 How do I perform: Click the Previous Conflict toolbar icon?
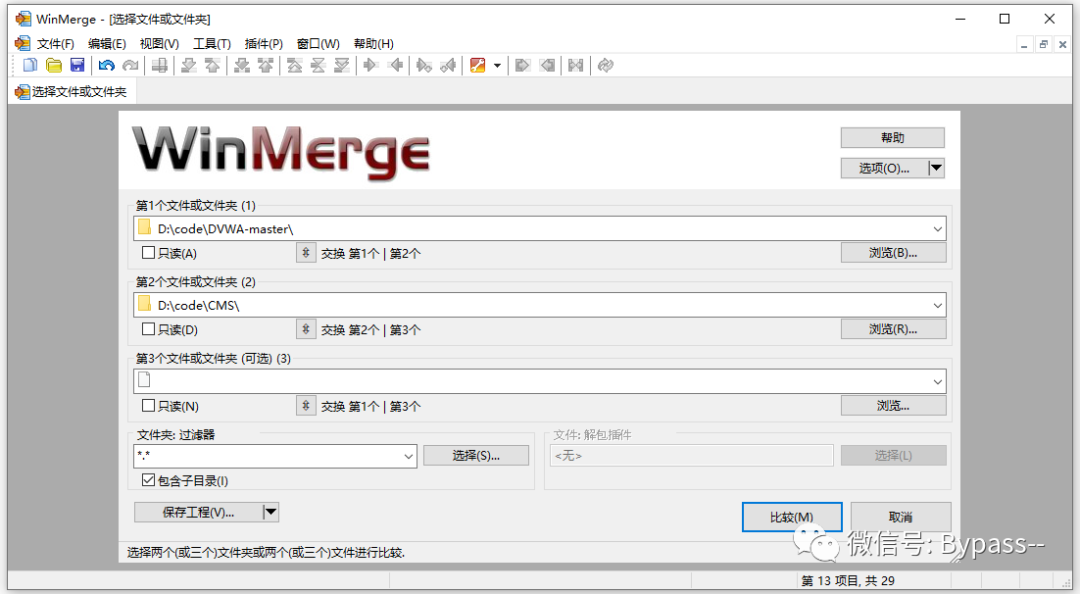265,65
